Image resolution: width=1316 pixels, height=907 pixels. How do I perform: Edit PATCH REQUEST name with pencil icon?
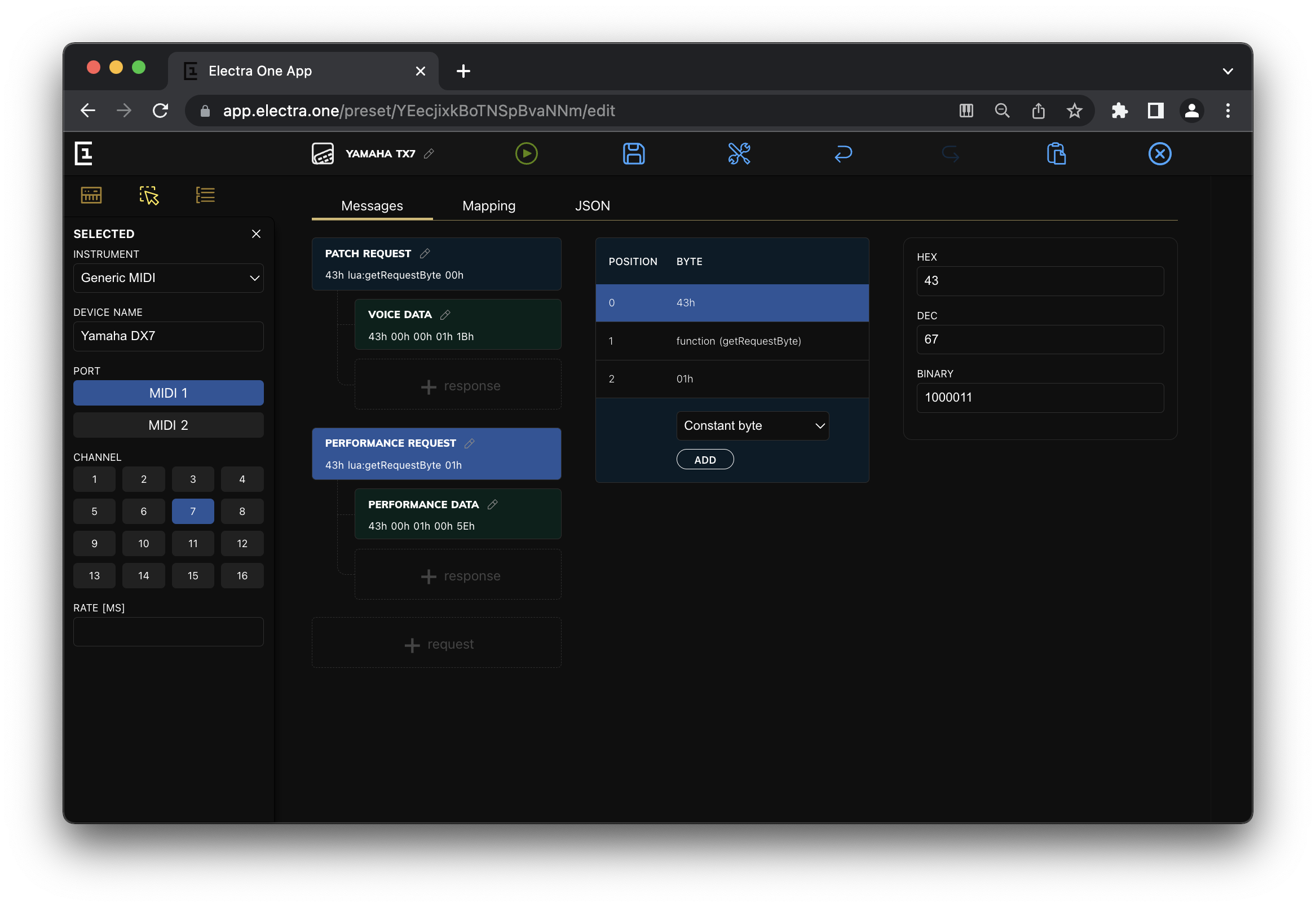click(x=425, y=253)
